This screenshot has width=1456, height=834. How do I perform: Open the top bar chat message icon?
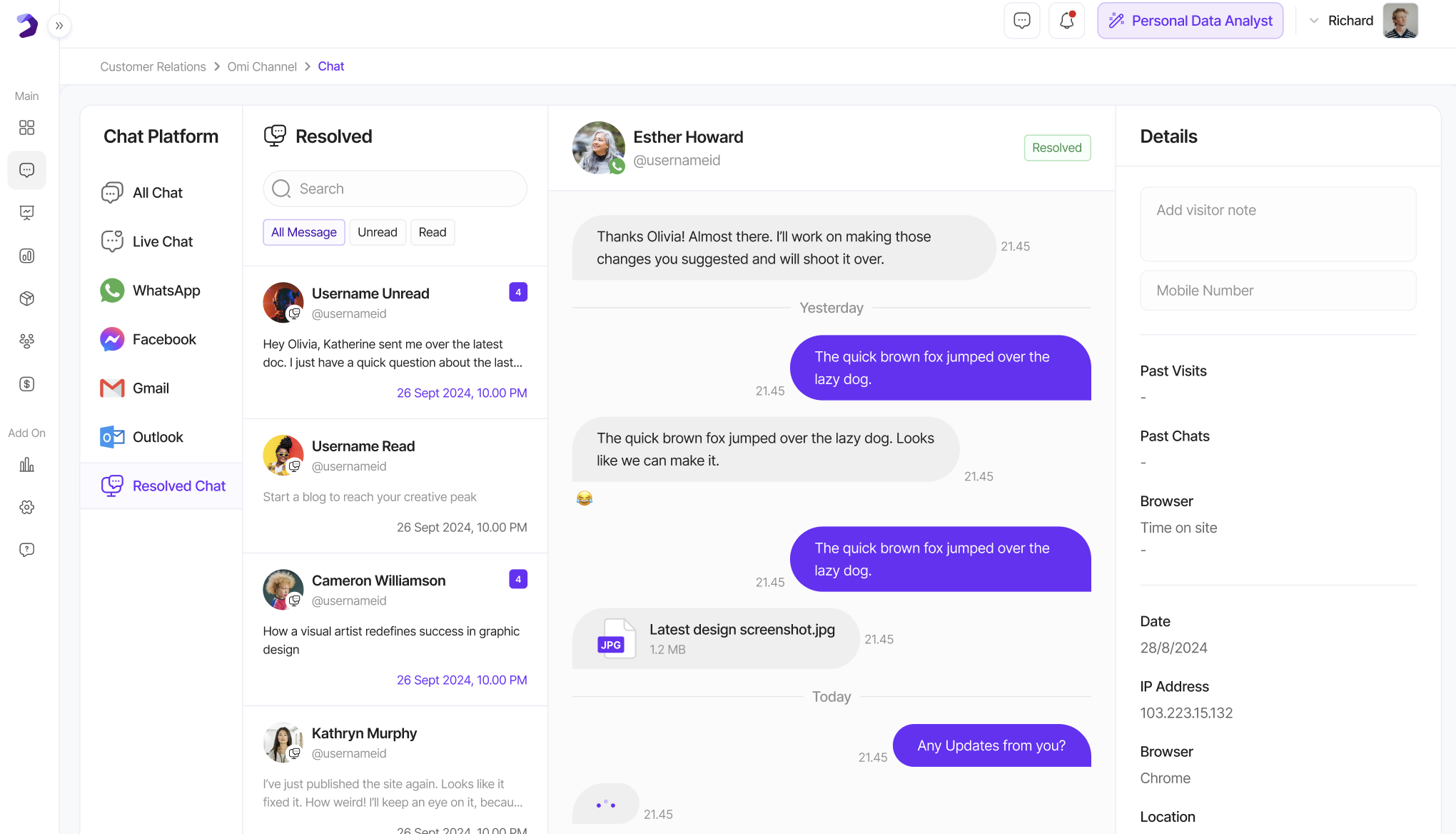[1021, 21]
